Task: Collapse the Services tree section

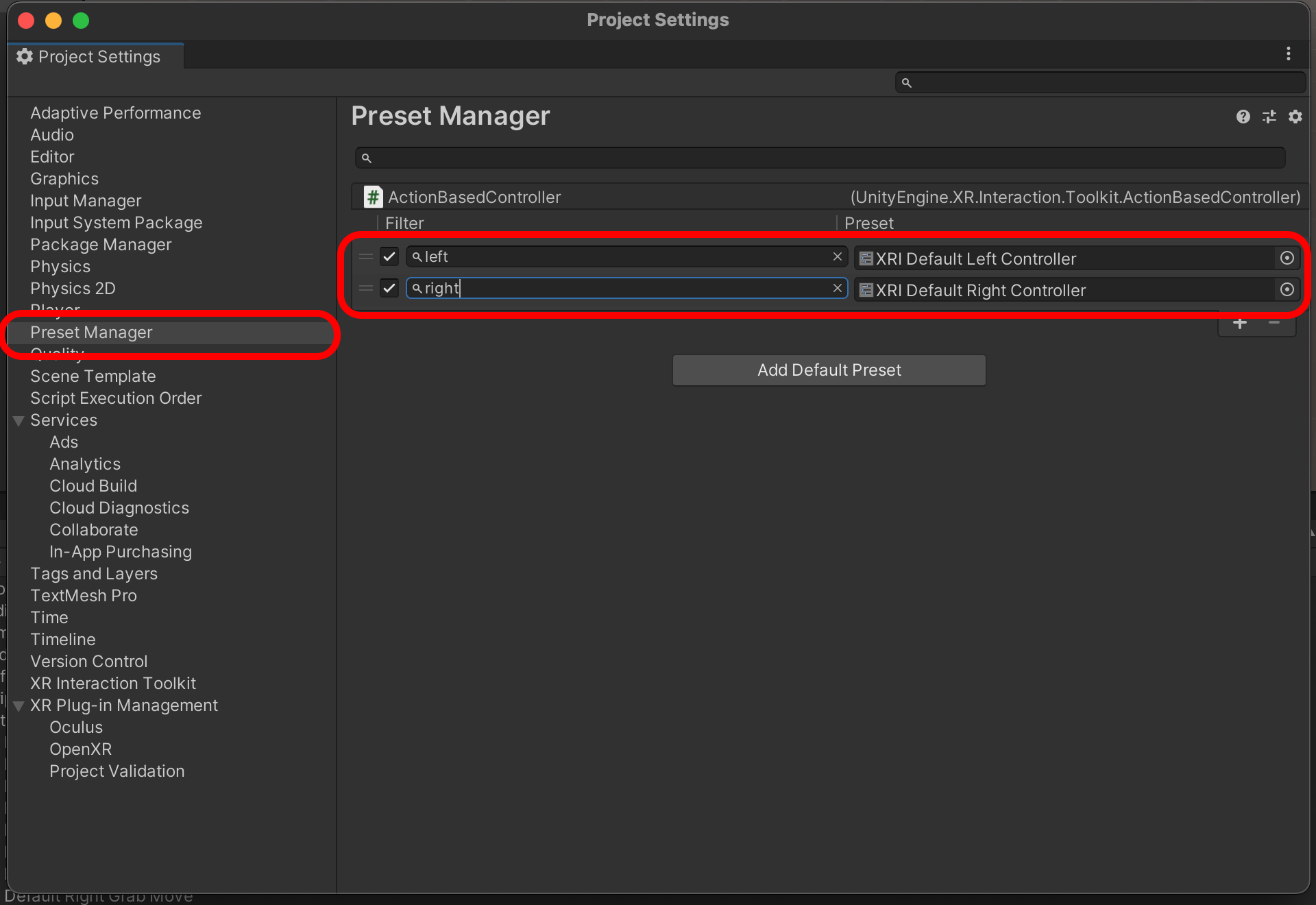Action: click(19, 421)
